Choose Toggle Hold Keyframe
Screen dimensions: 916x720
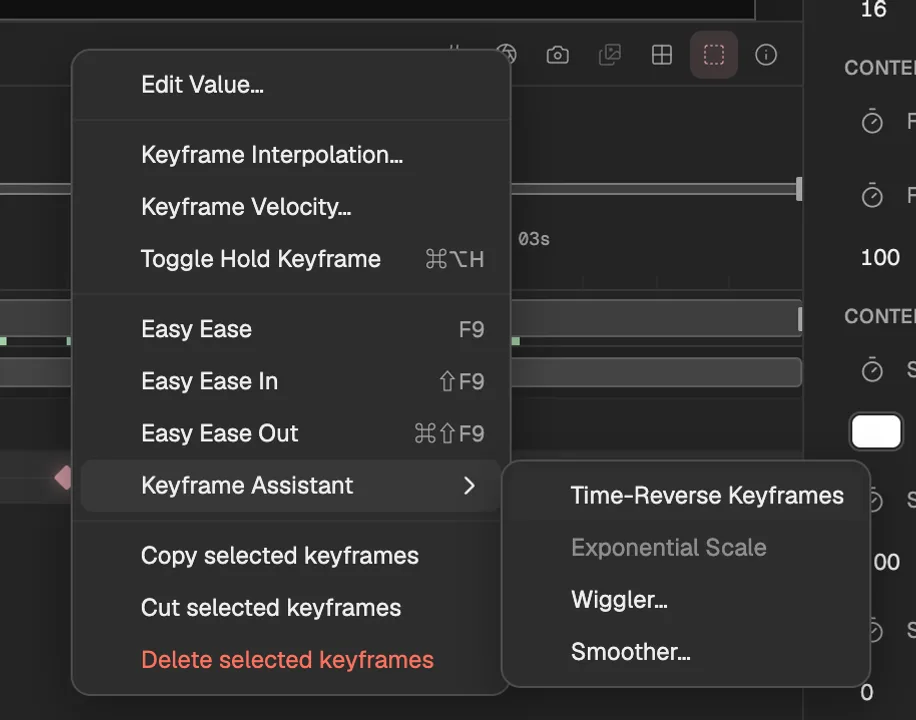291,259
